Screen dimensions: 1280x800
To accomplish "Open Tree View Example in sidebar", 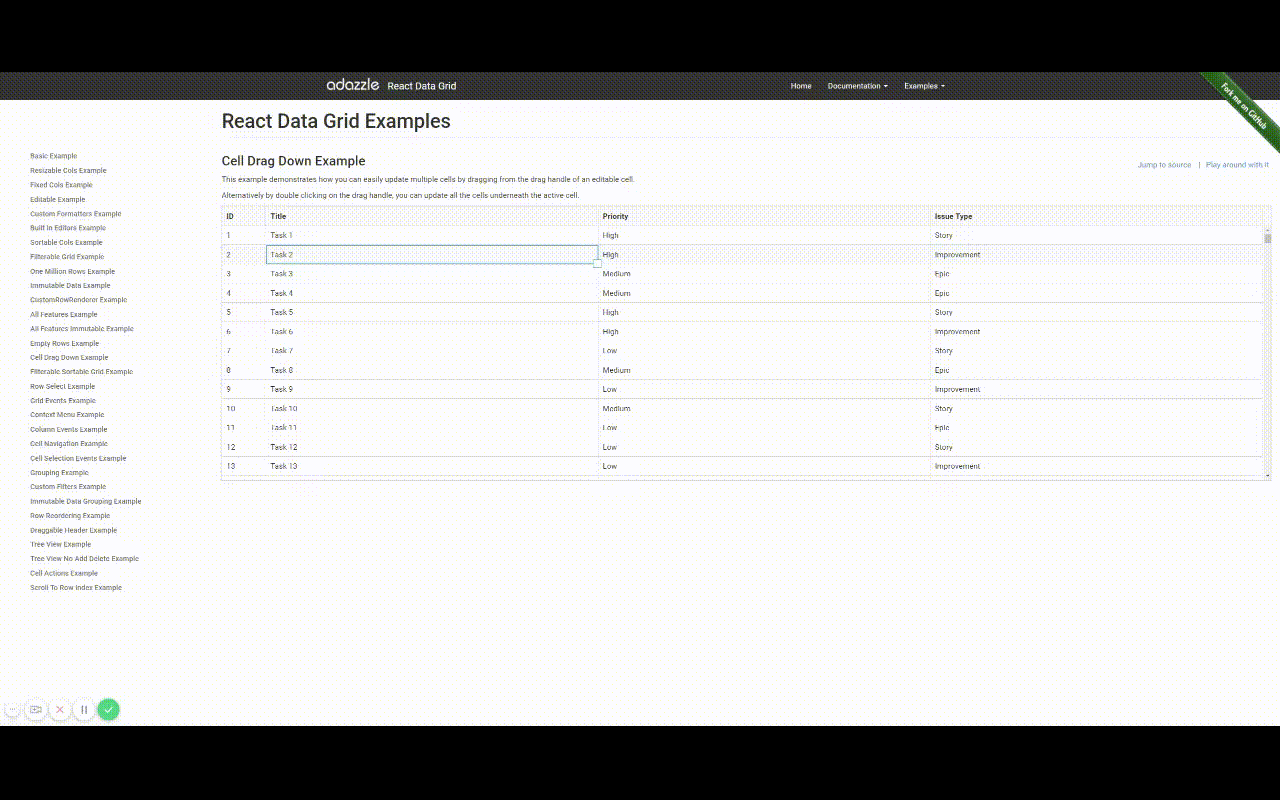I will pos(60,544).
